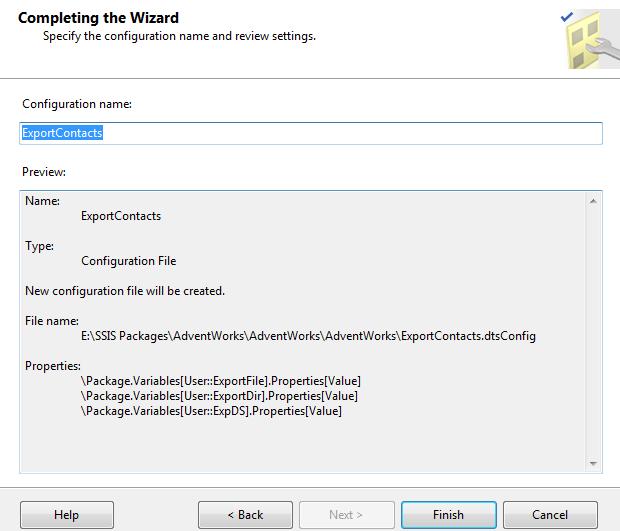620x531 pixels.
Task: Click 'New configuration file will be created' text
Action: [x=125, y=291]
